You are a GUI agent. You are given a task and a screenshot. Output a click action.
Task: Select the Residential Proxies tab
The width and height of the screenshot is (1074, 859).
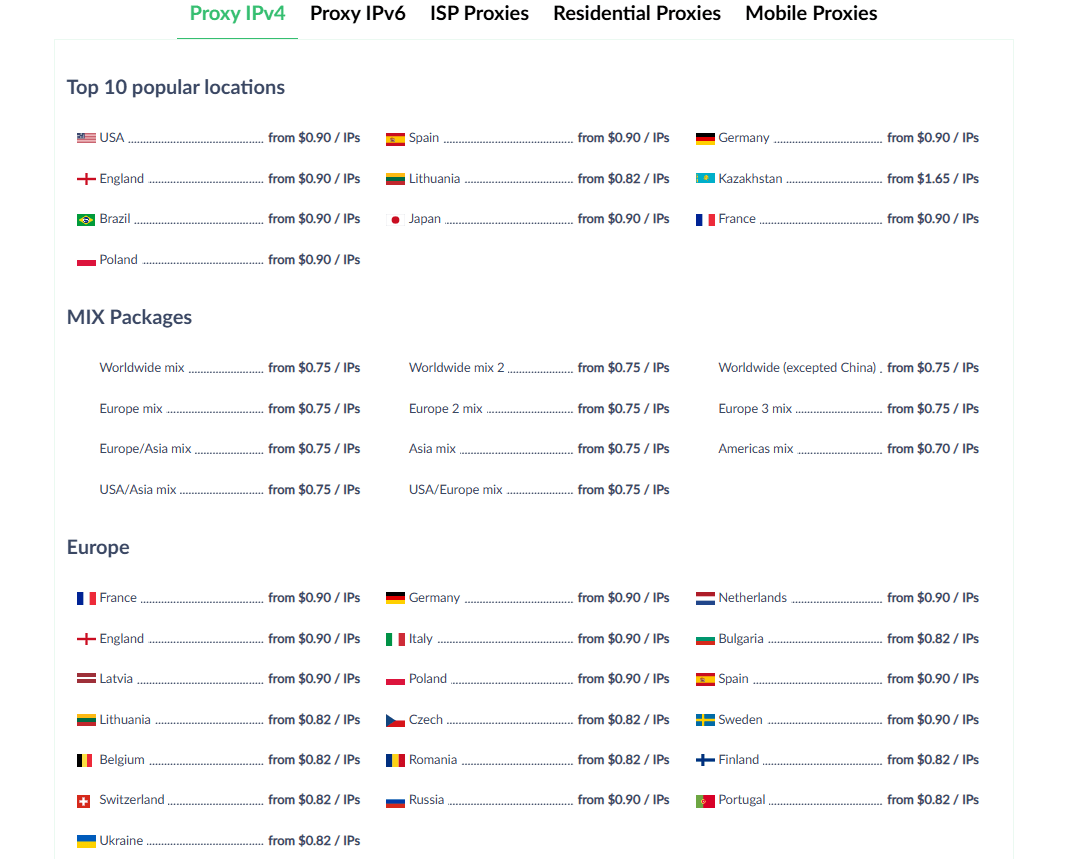point(637,14)
